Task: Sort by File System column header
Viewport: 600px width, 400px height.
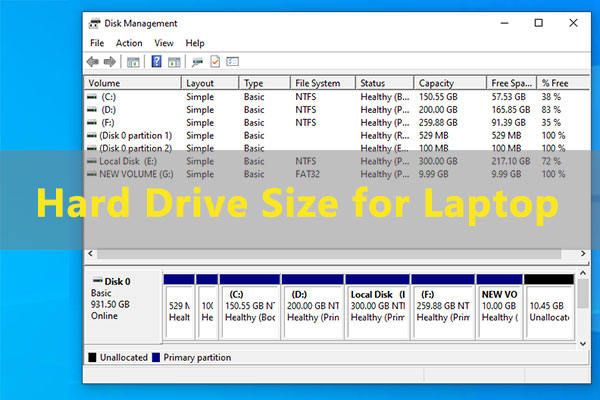Action: click(x=323, y=83)
